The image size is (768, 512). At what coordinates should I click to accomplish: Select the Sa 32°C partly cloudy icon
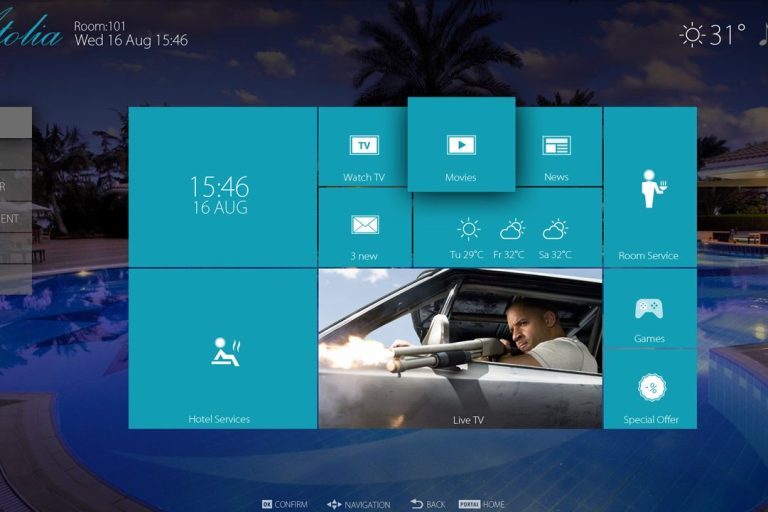(555, 229)
